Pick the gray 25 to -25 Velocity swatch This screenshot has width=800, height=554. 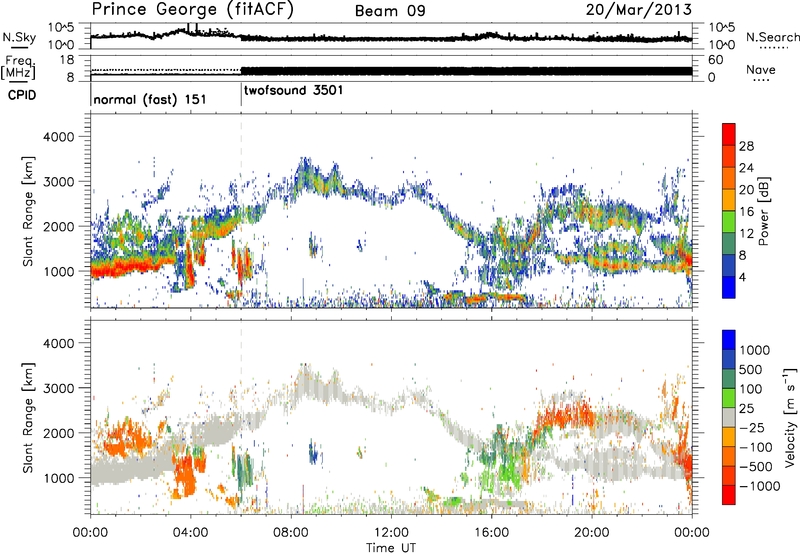click(729, 417)
